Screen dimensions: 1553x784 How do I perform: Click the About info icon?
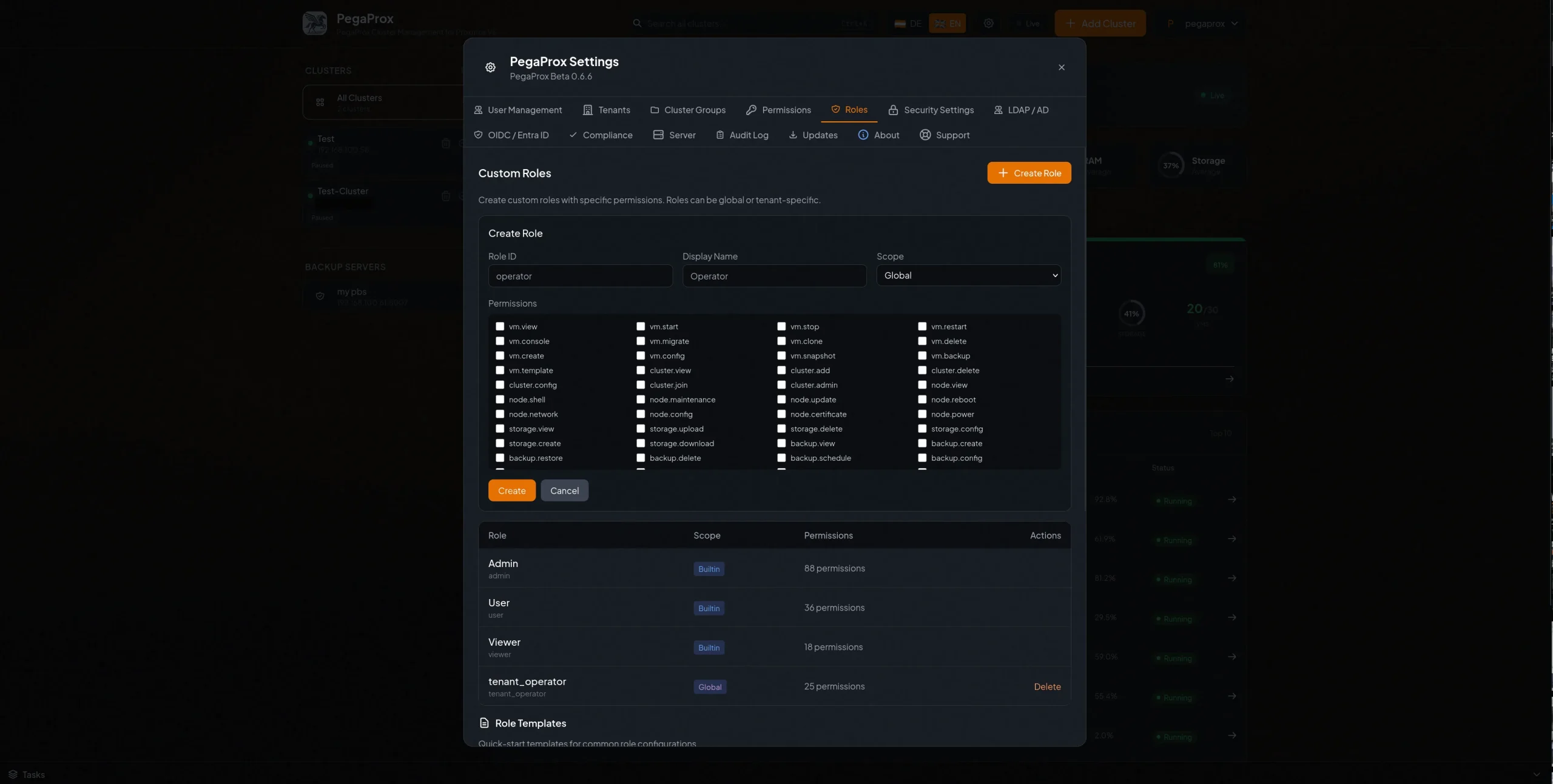[863, 135]
